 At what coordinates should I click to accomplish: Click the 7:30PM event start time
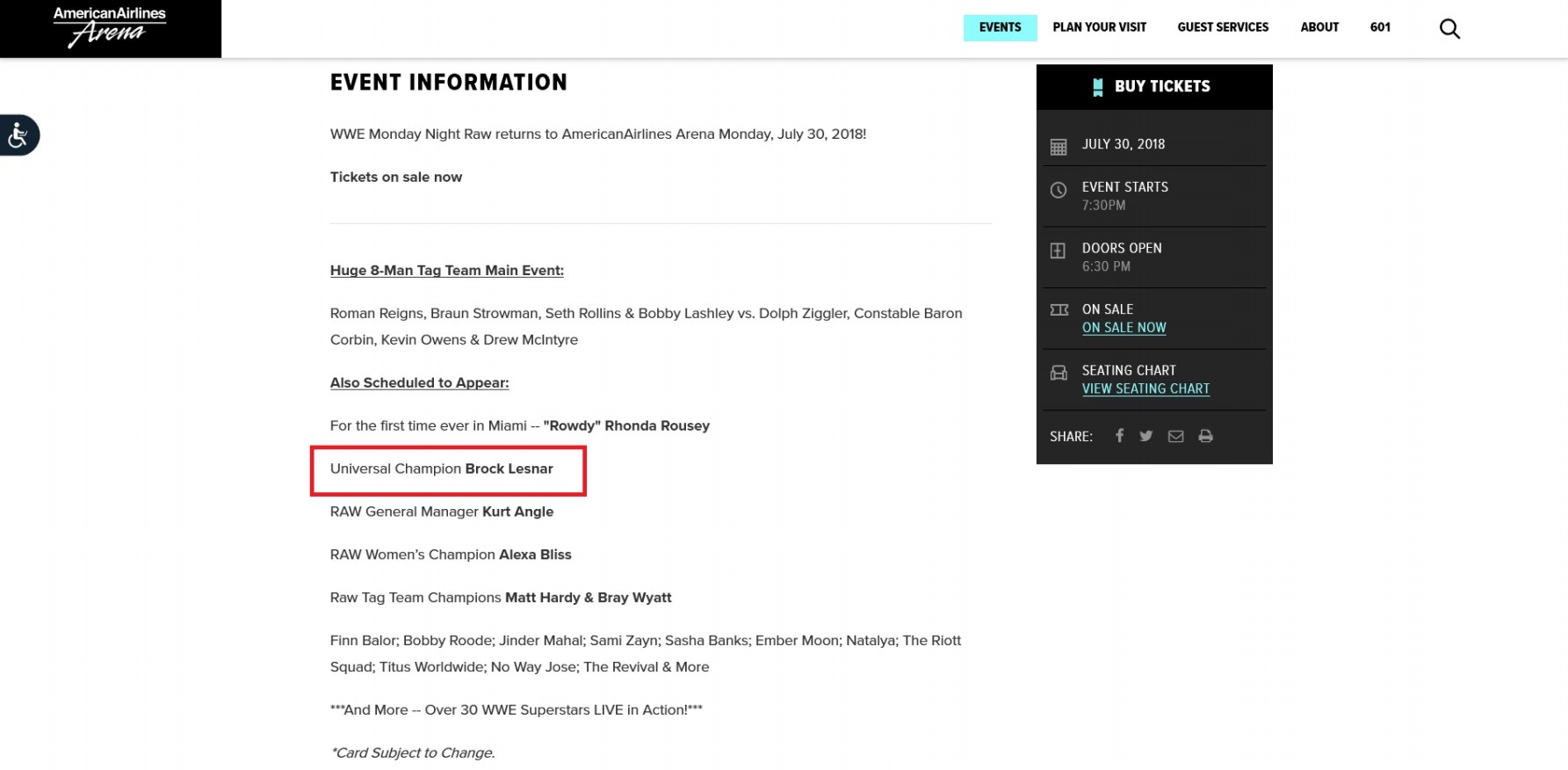pos(1103,206)
